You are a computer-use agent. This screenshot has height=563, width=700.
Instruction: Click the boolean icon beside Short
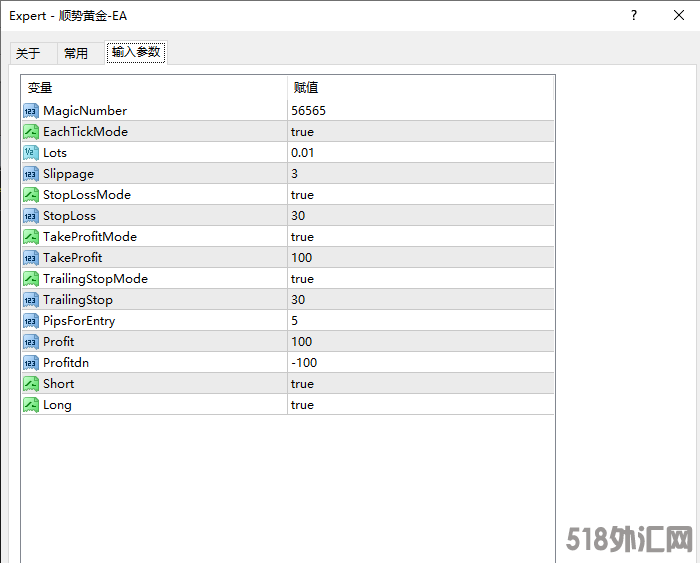click(x=31, y=384)
